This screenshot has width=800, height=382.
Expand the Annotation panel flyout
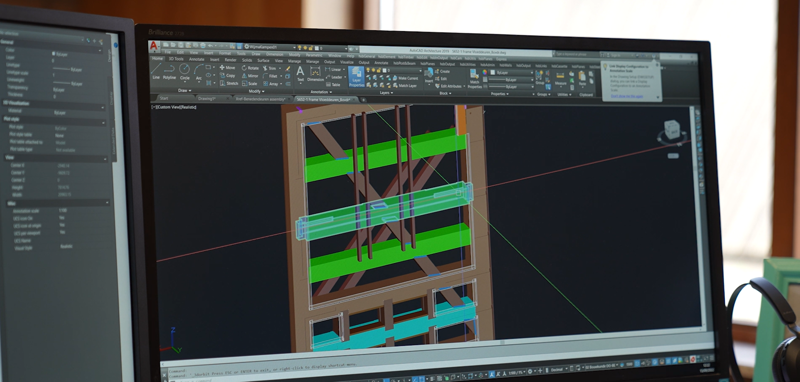tap(321, 92)
